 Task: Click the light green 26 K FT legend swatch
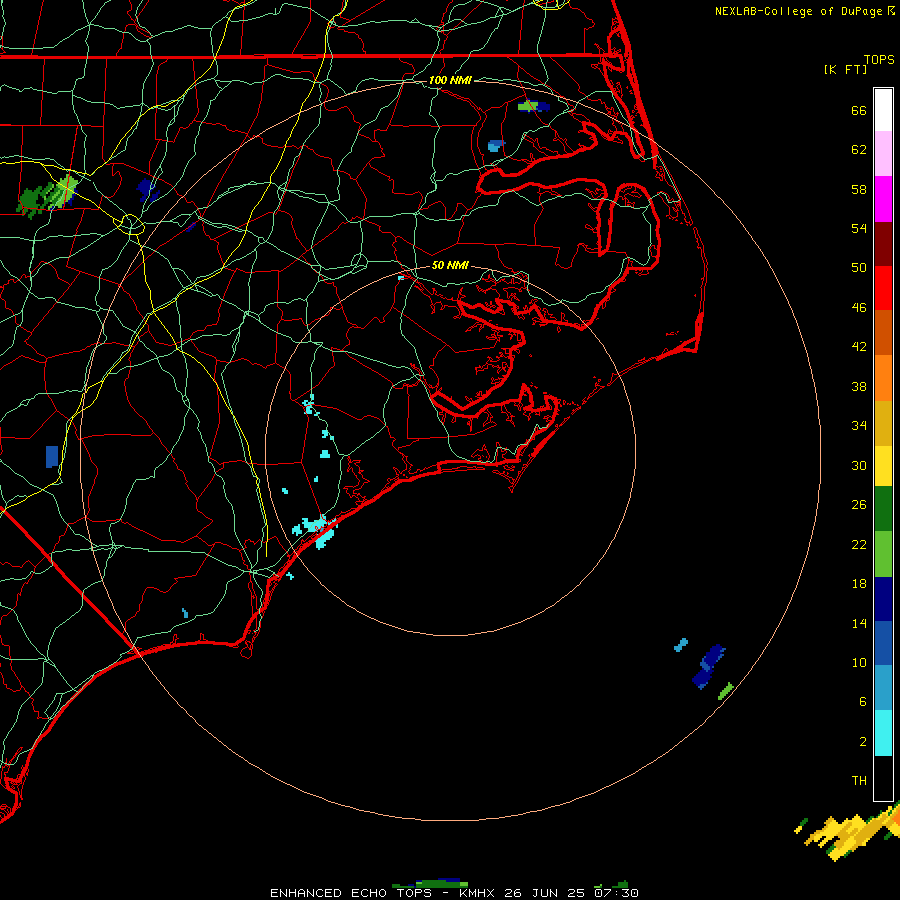pyautogui.click(x=883, y=554)
